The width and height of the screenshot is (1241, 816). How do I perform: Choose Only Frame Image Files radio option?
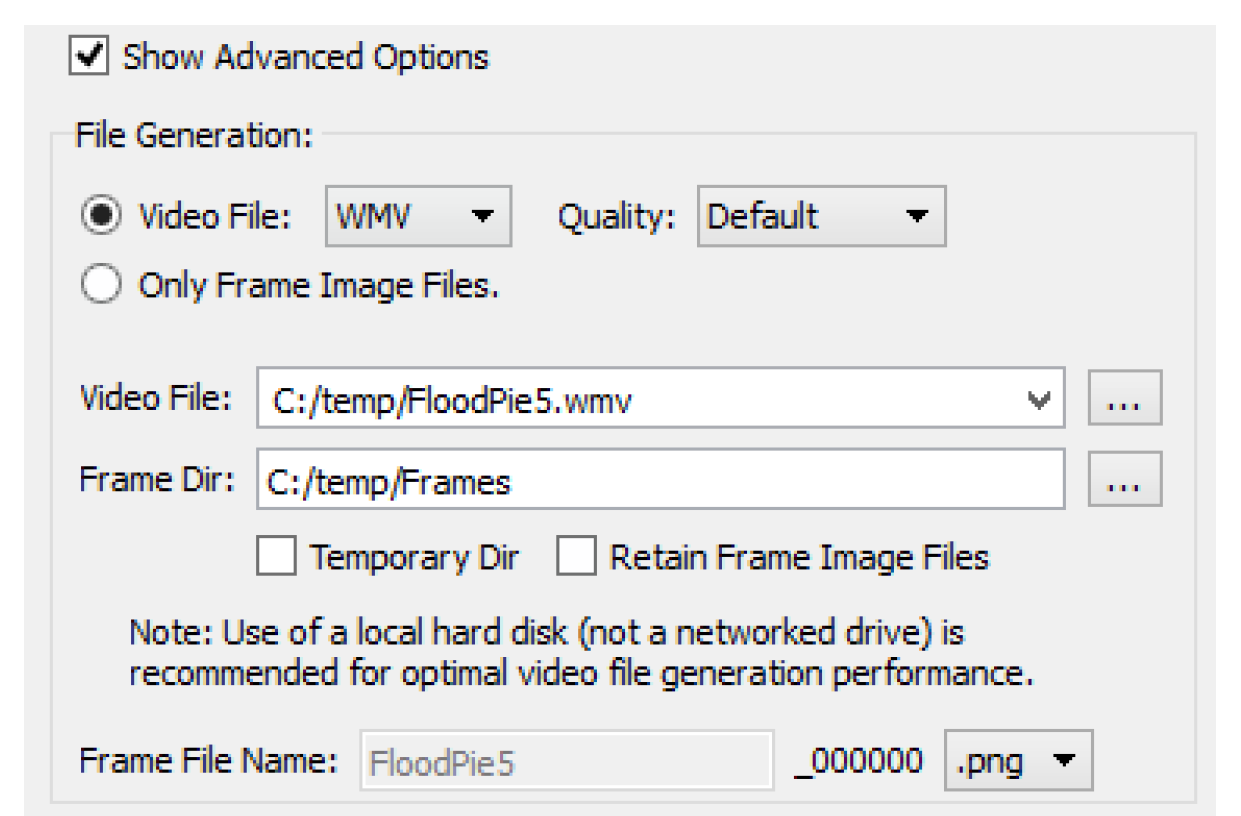pos(102,286)
